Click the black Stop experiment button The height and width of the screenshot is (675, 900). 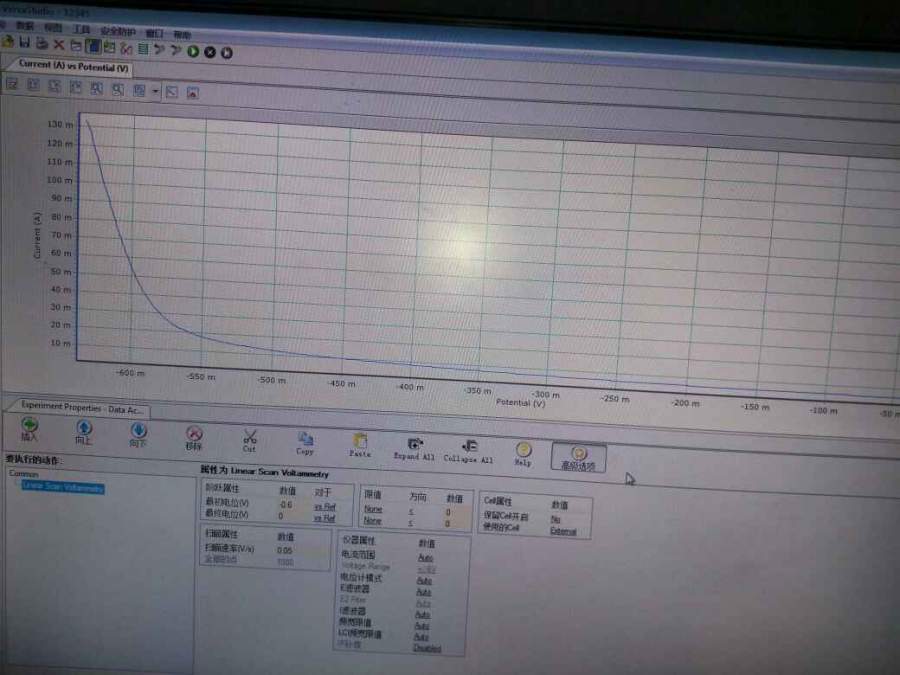[x=210, y=52]
